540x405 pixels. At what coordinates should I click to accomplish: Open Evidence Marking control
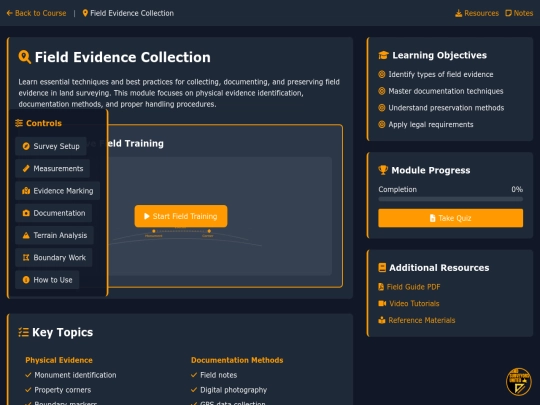point(58,191)
